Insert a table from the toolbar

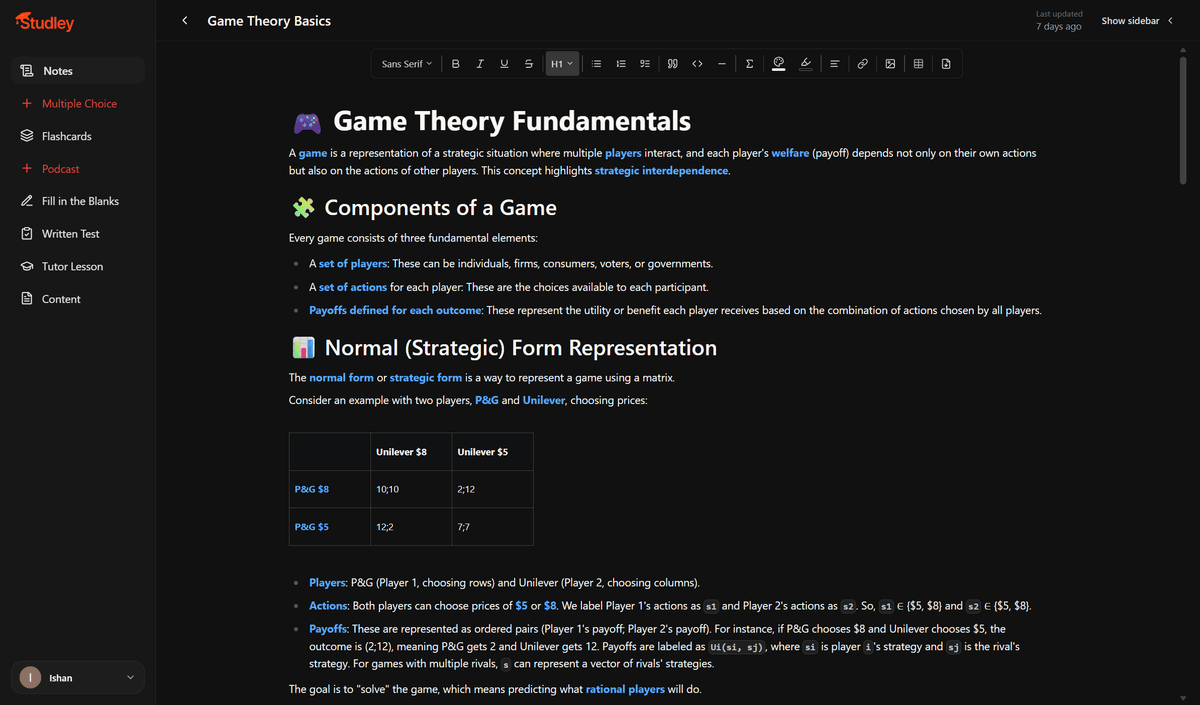(x=918, y=64)
